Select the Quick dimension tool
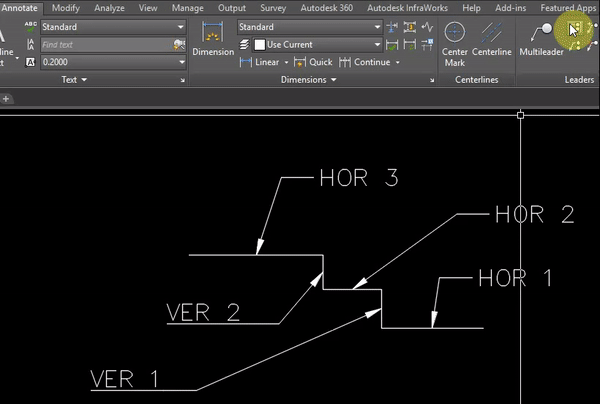The image size is (600, 404). coord(313,62)
